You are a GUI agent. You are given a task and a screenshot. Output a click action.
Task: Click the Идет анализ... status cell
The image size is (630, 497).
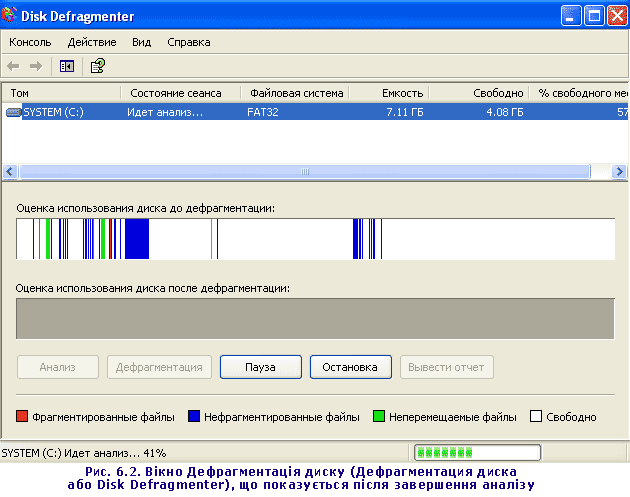pos(165,112)
